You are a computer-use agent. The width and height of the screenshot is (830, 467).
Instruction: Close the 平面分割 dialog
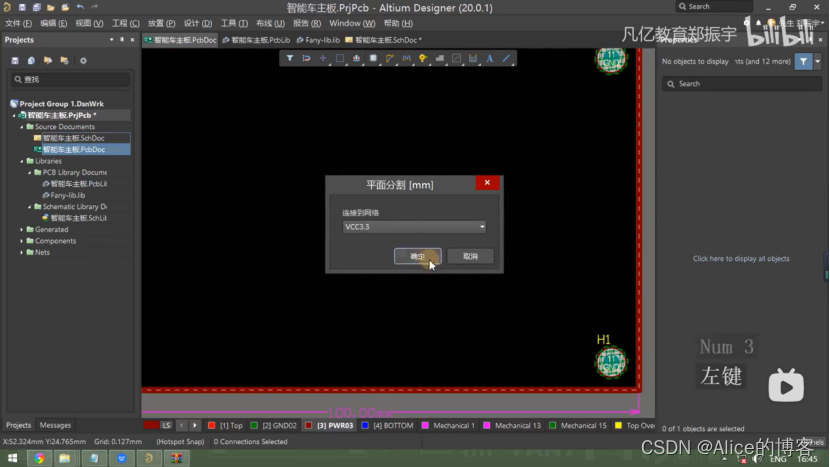[x=487, y=183]
